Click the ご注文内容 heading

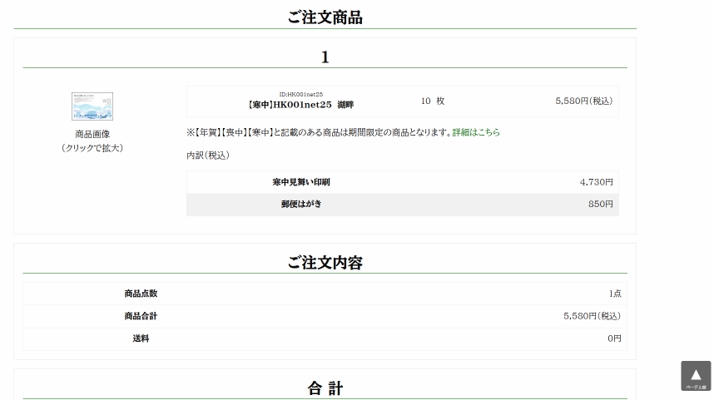pos(325,262)
